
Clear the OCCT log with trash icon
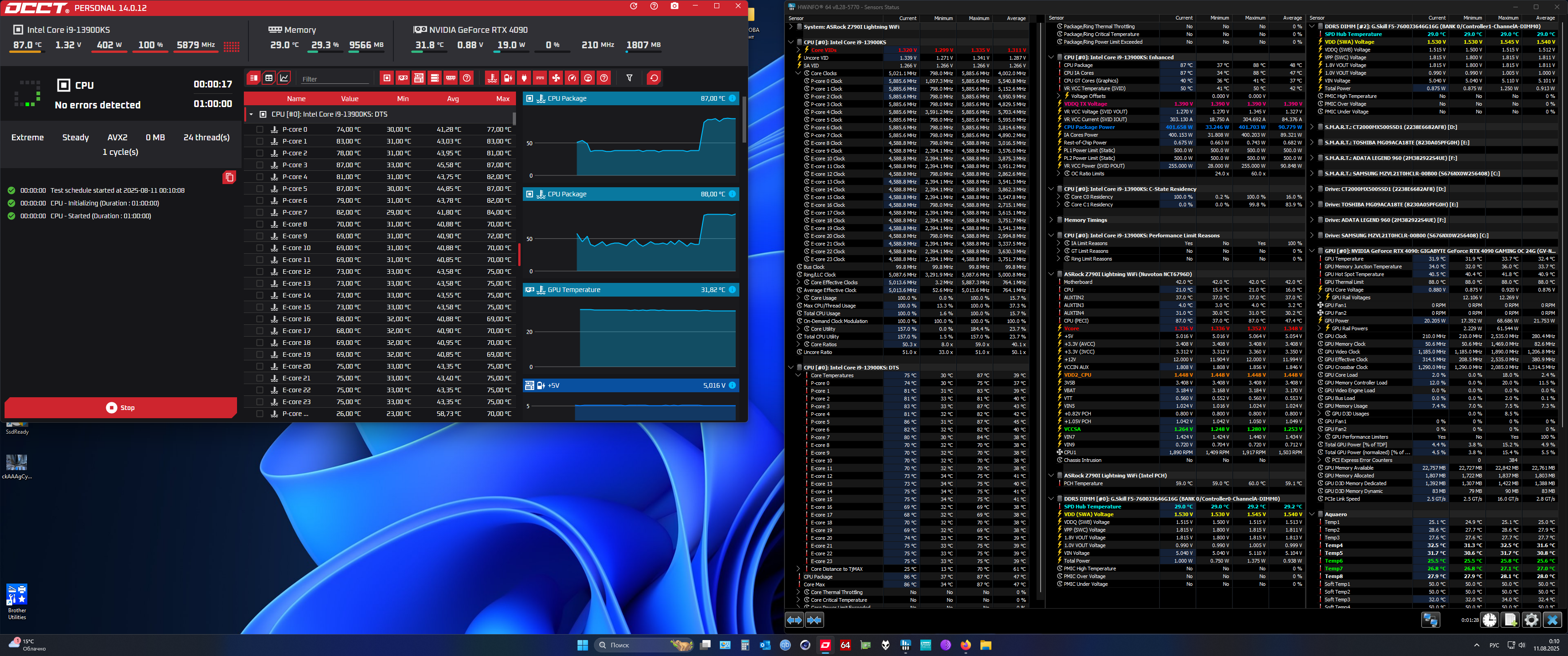(229, 177)
